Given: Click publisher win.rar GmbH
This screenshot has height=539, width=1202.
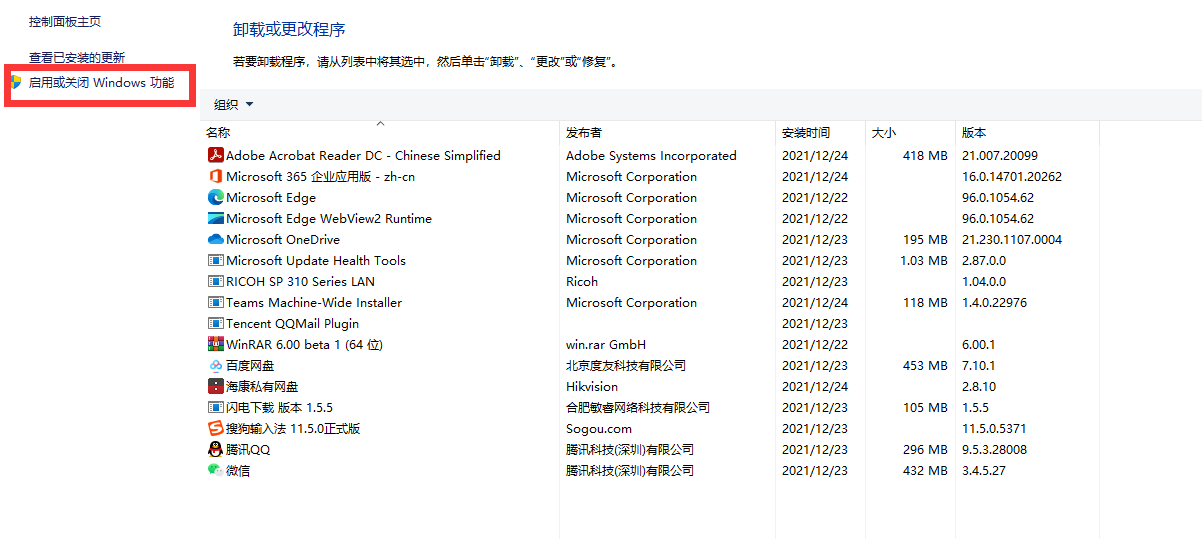Looking at the screenshot, I should click(x=606, y=344).
